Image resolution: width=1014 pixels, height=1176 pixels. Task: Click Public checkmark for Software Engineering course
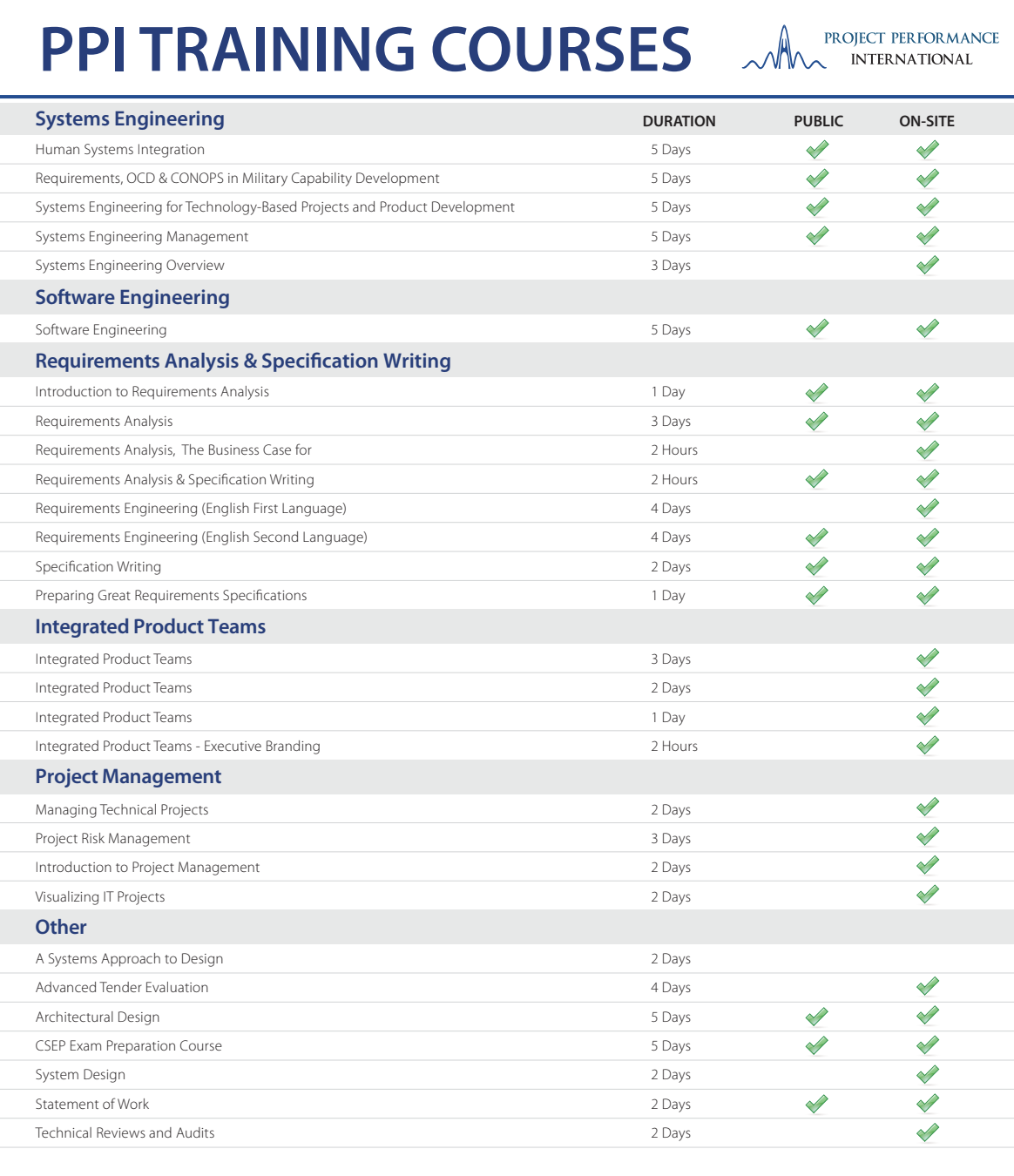click(817, 328)
